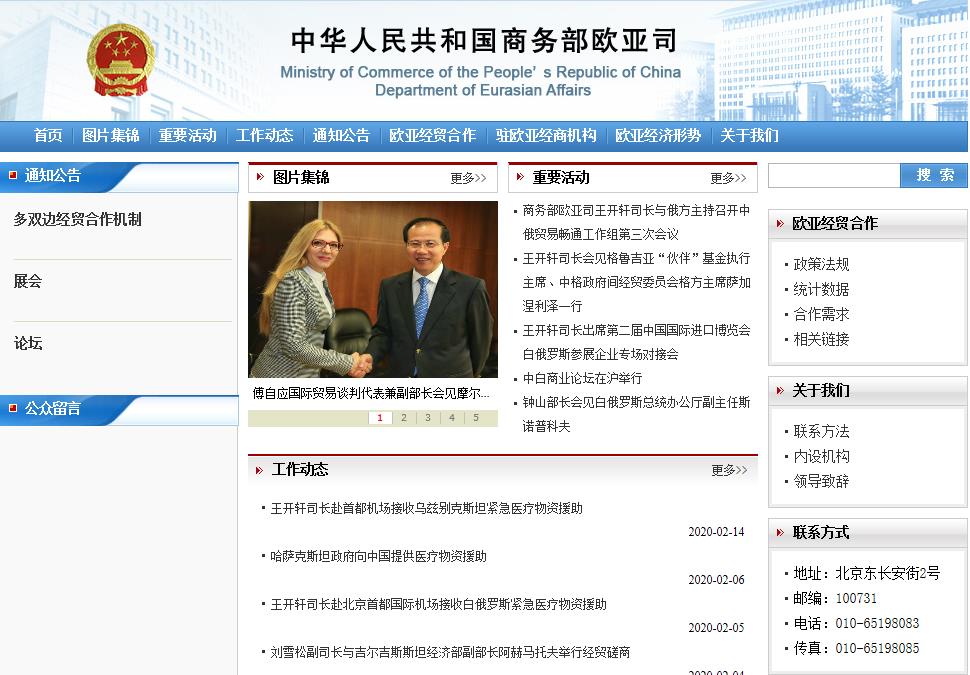This screenshot has height=675, width=970.
Task: Select page 3 in photo pagination
Action: pyautogui.click(x=427, y=419)
